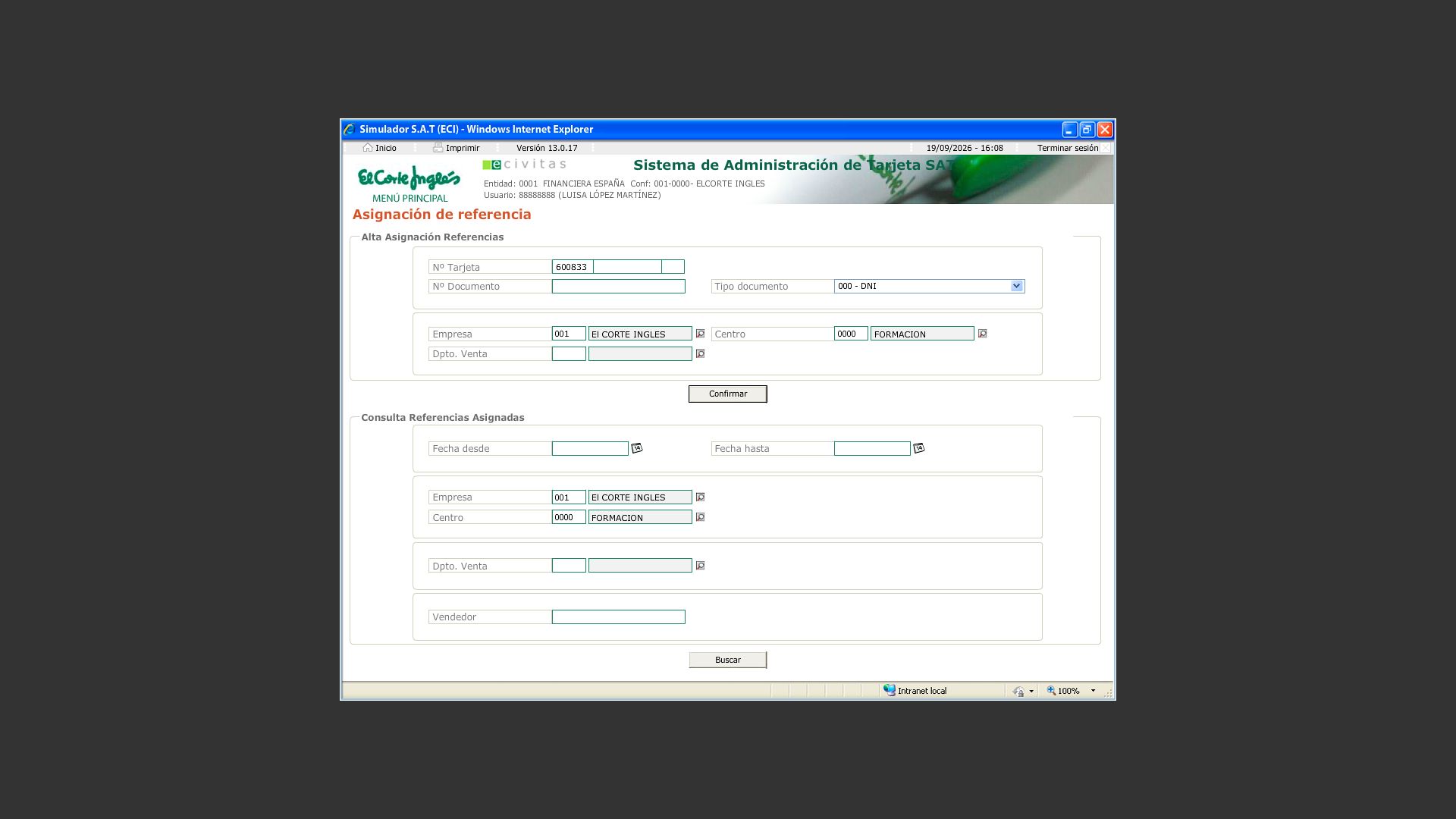This screenshot has width=1456, height=819.
Task: Expand the security options dropdown arrow
Action: point(1031,691)
